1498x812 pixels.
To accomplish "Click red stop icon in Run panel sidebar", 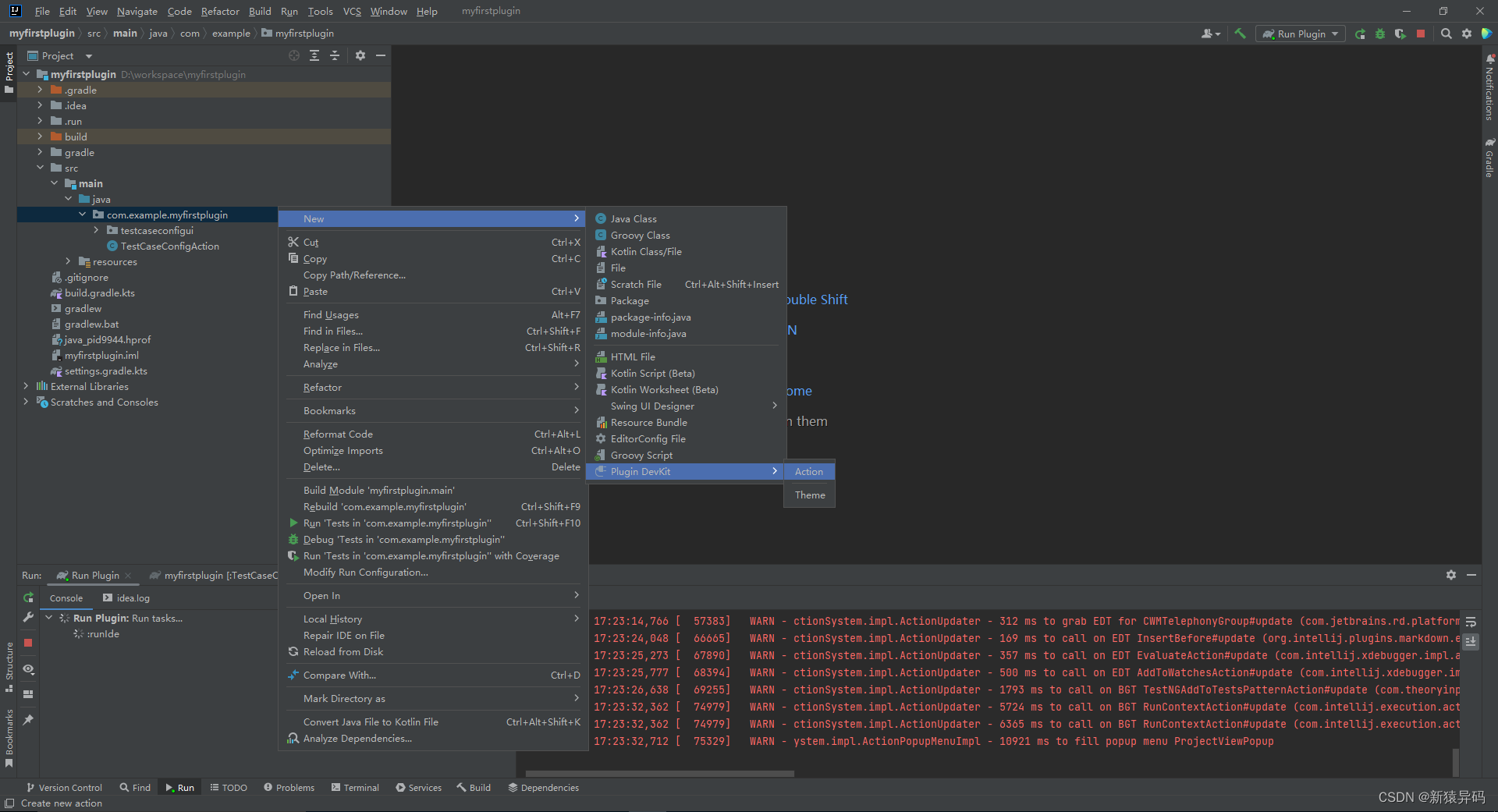I will coord(28,643).
